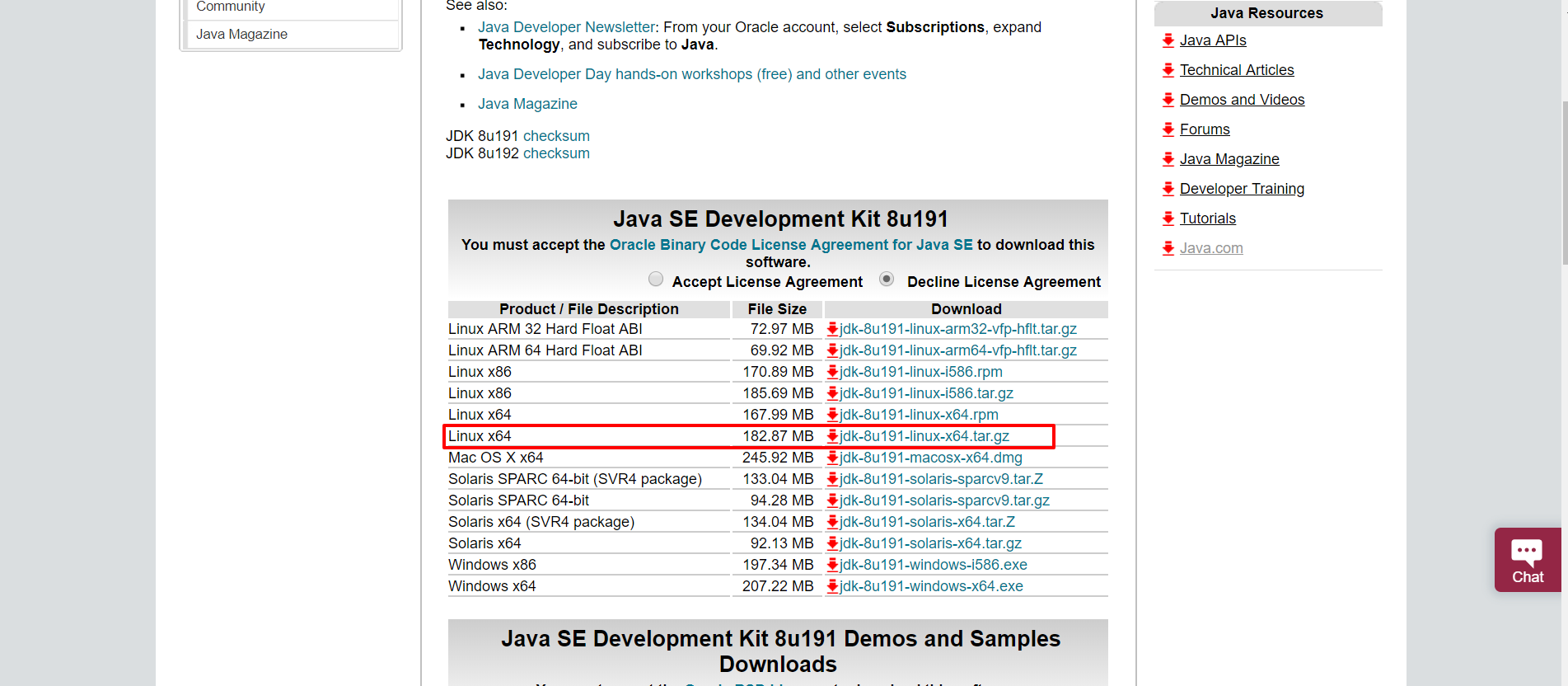Download jdk-8u191-windows-x64.exe file link
Screen dimensions: 1568x686
(x=931, y=586)
